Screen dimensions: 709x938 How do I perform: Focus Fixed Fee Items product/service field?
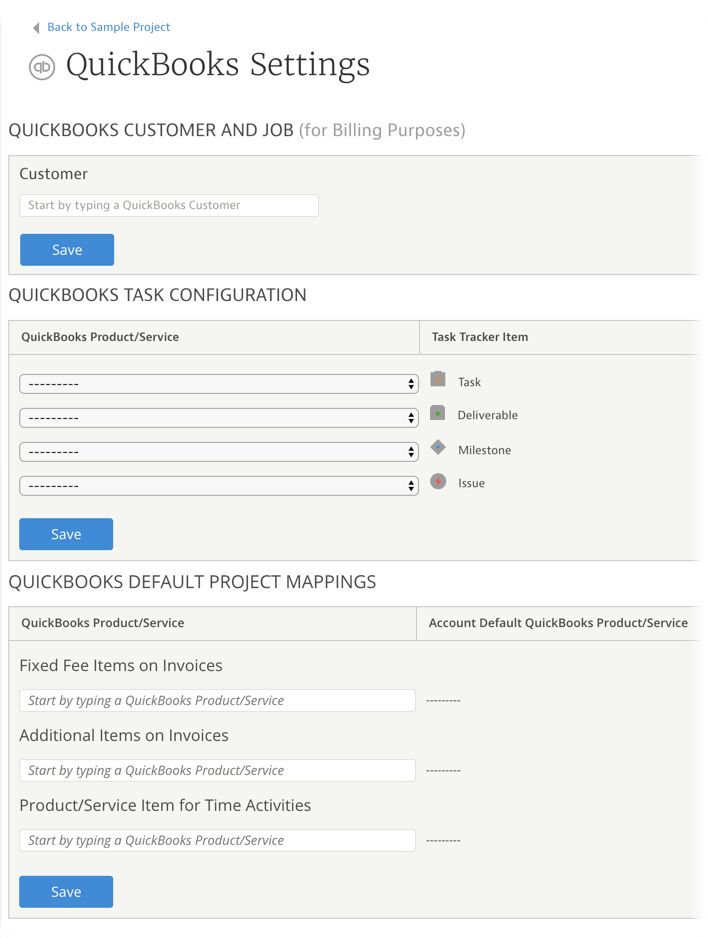pyautogui.click(x=217, y=701)
